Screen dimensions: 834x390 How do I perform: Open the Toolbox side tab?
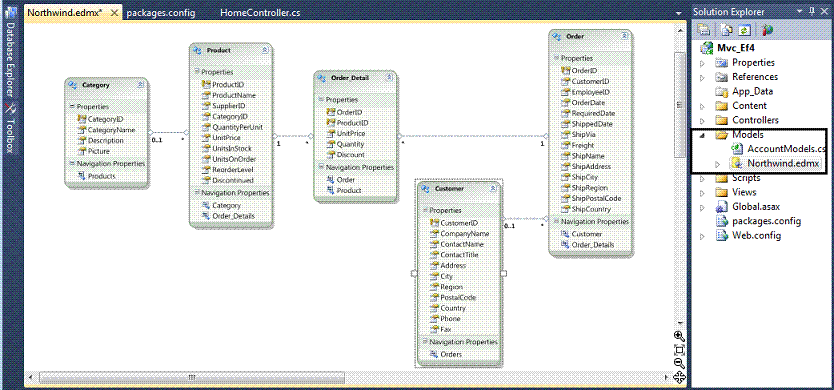coord(10,129)
